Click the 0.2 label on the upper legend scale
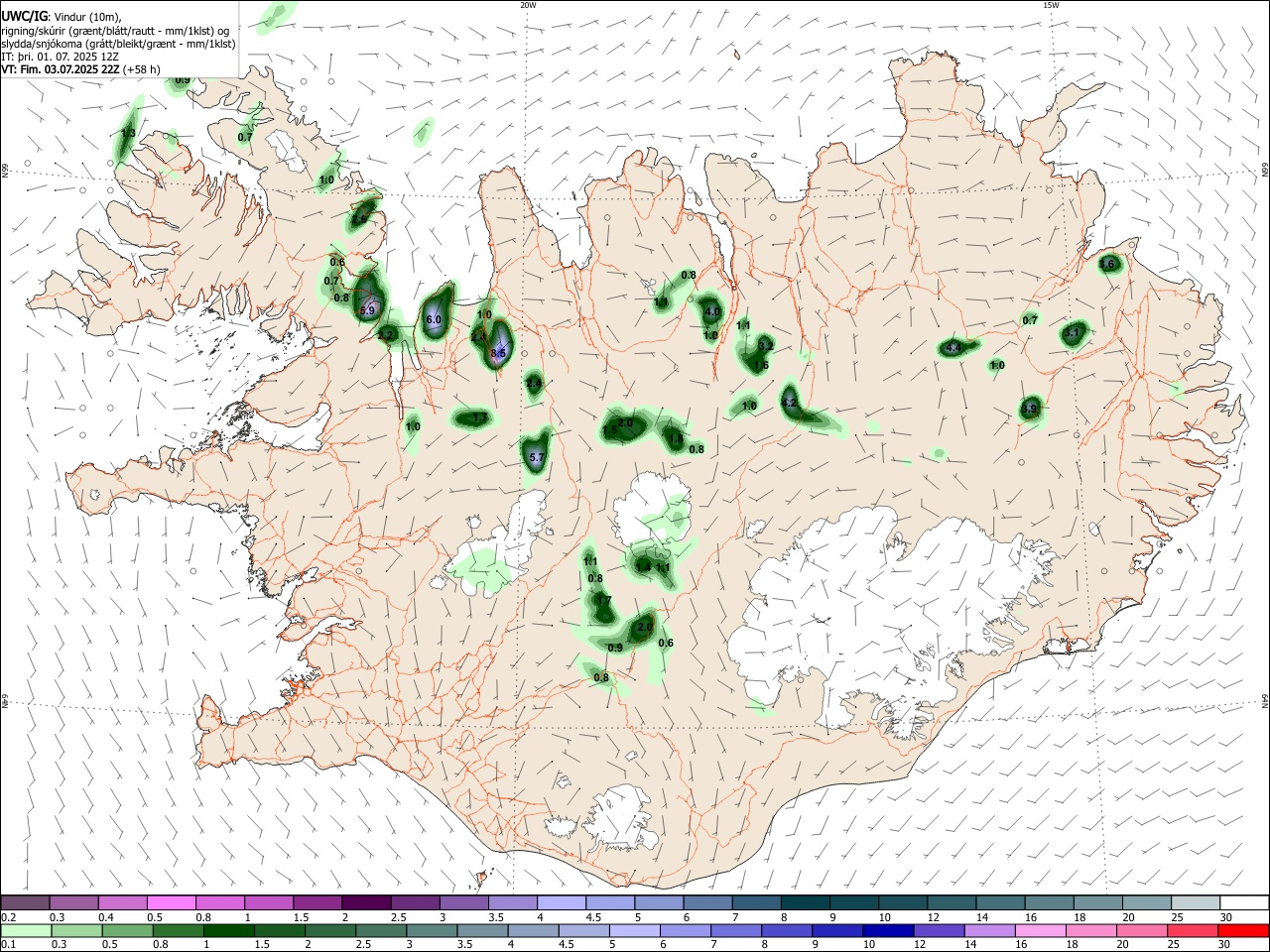Viewport: 1270px width, 952px height. coord(7,917)
